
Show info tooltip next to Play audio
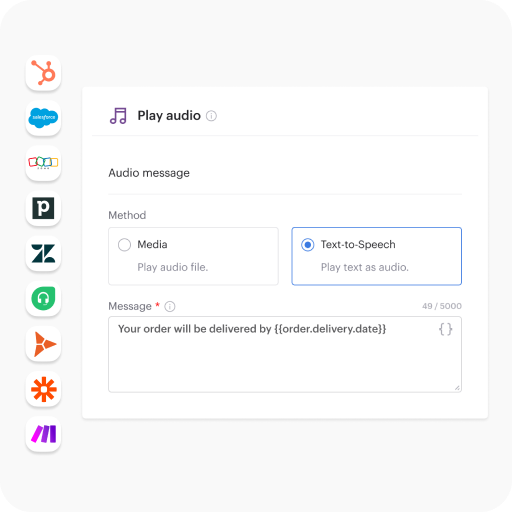click(x=211, y=116)
